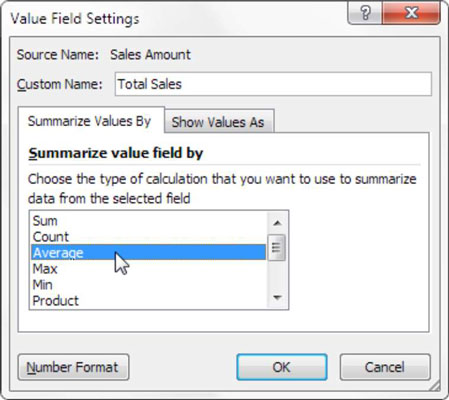Close the Value Field Settings dialog
This screenshot has width=449, height=400.
point(412,13)
